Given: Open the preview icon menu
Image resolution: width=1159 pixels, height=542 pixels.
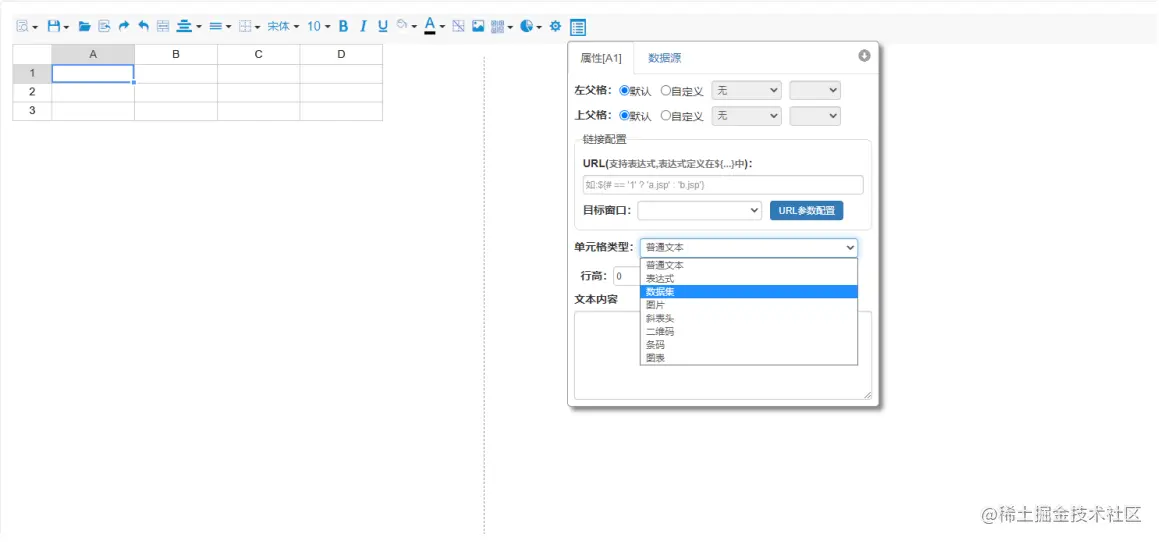Looking at the screenshot, I should point(27,26).
